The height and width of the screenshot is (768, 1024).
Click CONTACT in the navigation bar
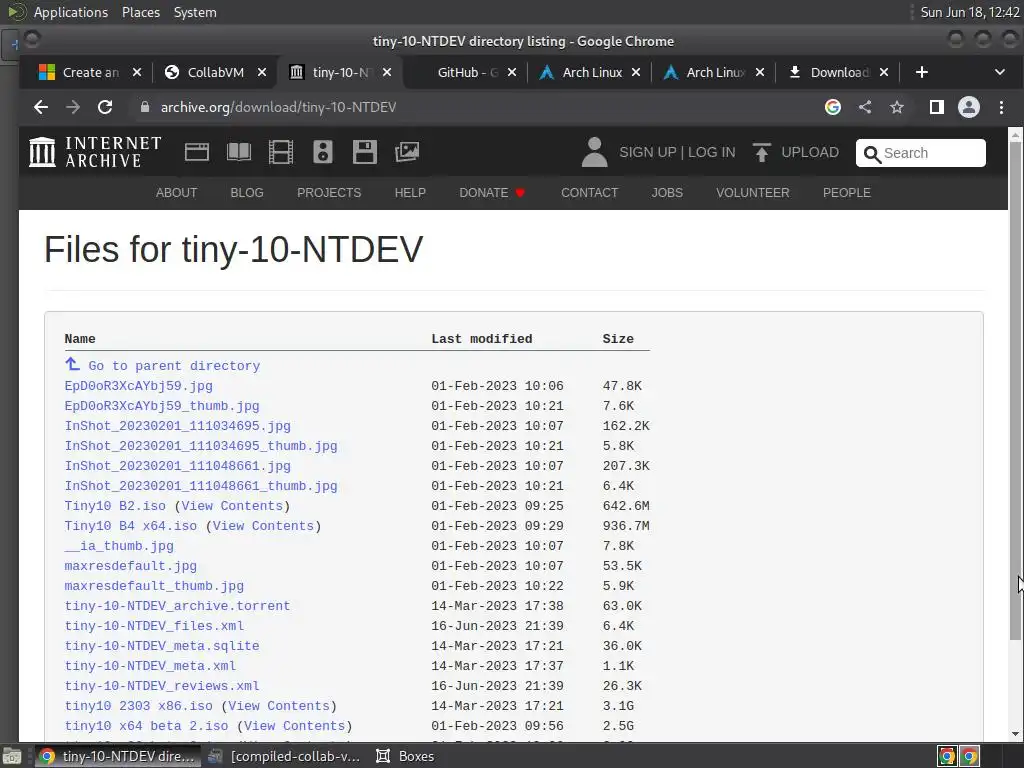pos(590,193)
